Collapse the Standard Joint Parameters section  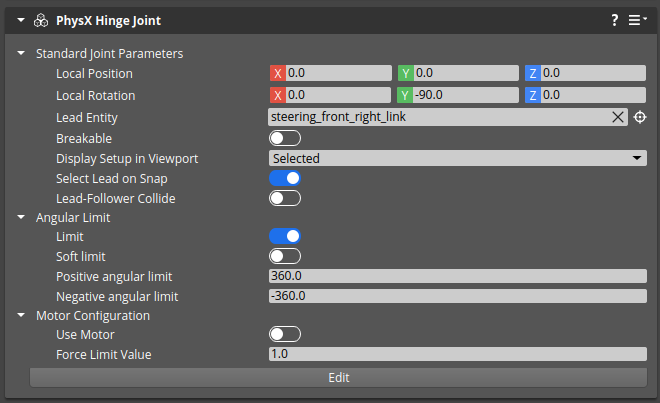[21, 53]
